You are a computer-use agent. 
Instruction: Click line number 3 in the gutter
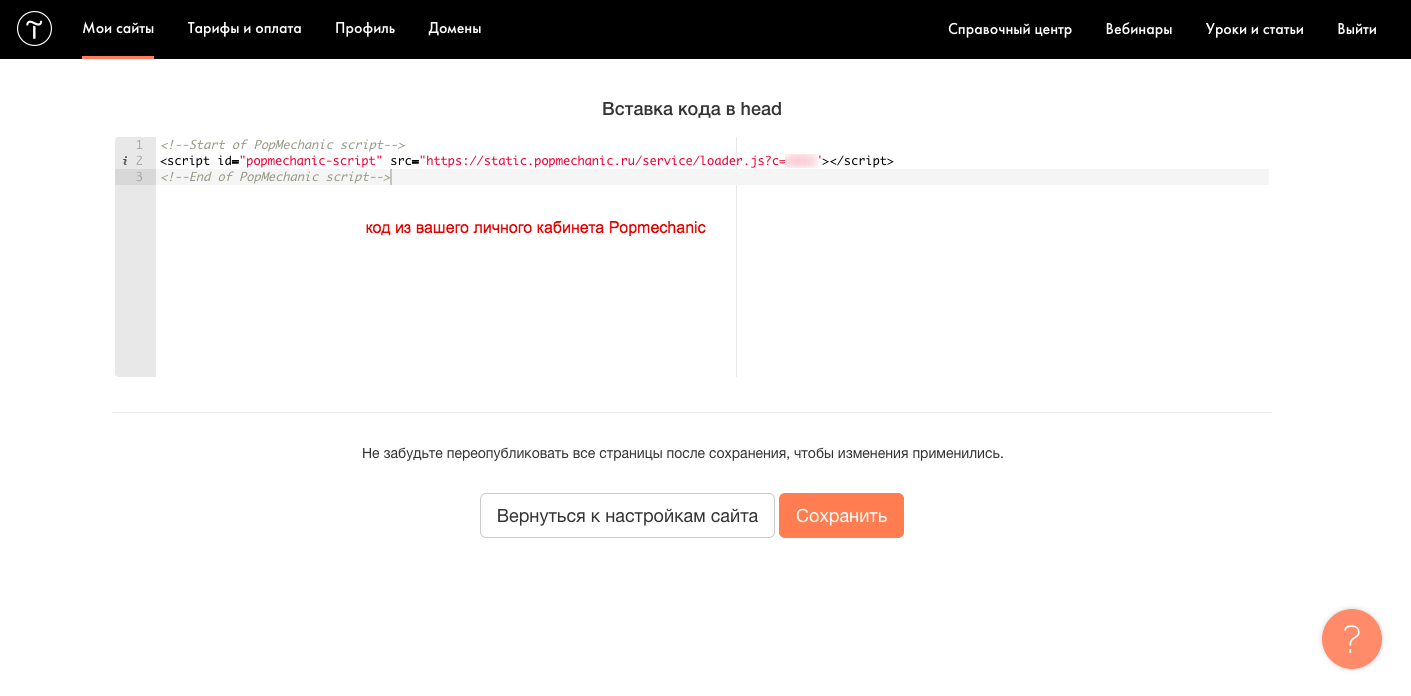[x=139, y=177]
